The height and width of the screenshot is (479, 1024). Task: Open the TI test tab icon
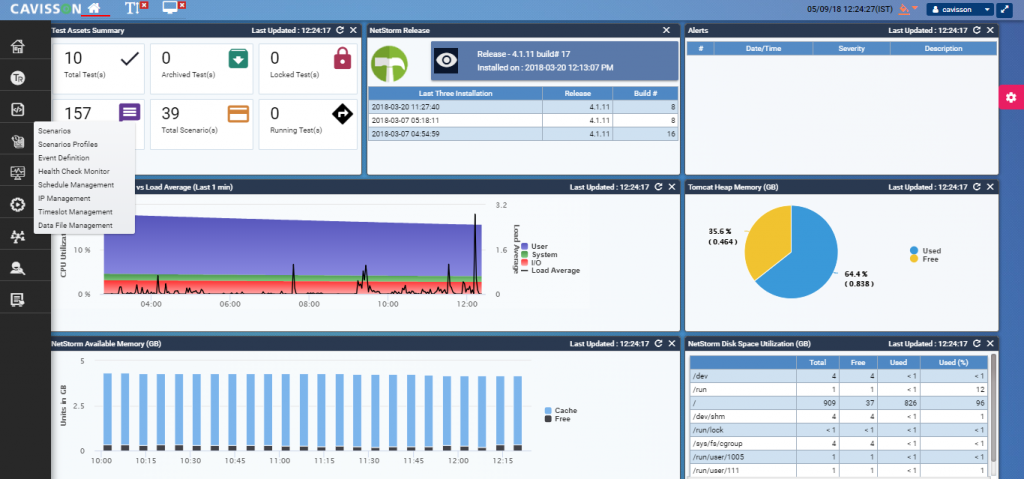click(133, 8)
